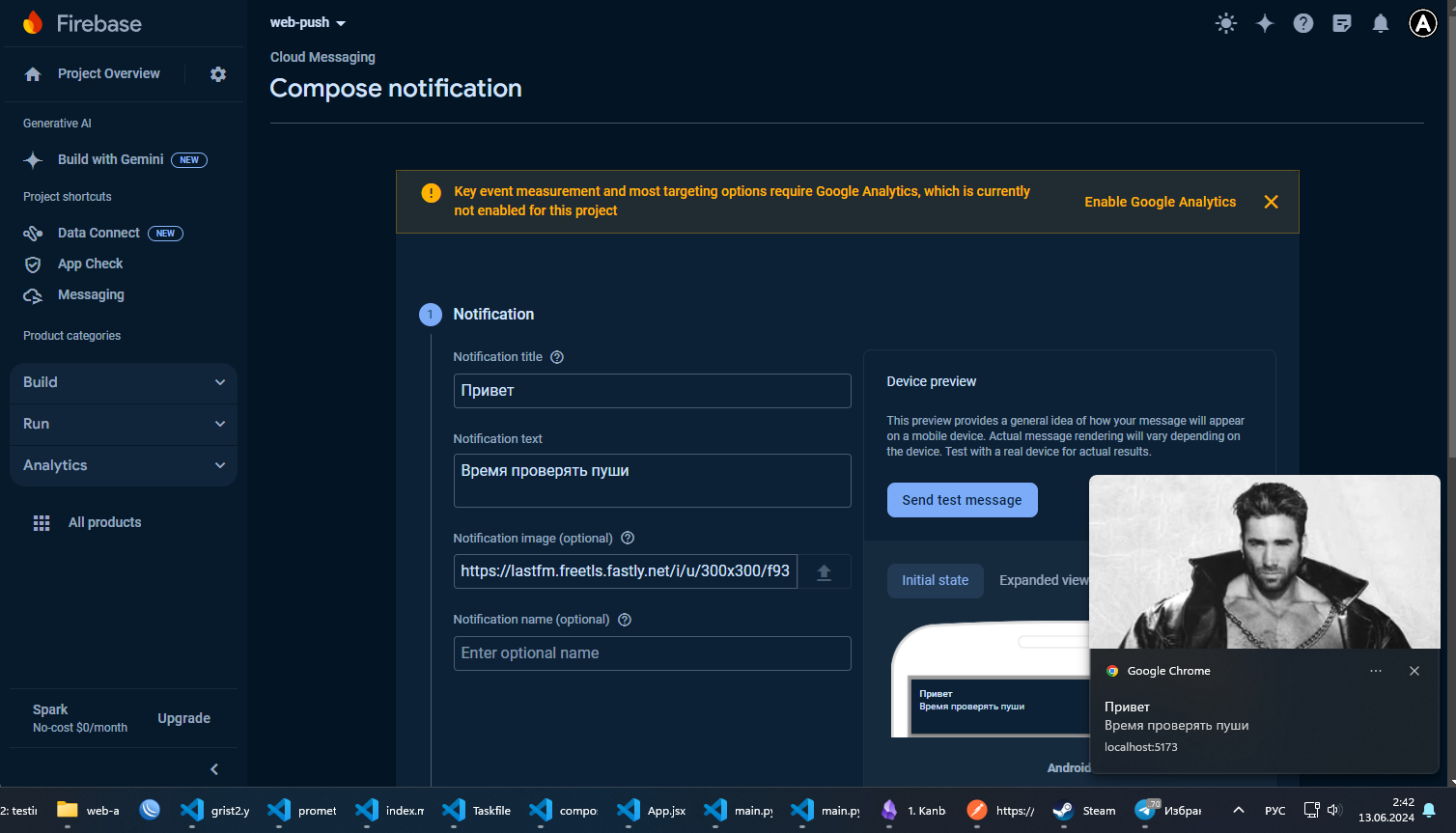Click the Send test message button
This screenshot has width=1456, height=833.
(x=962, y=500)
